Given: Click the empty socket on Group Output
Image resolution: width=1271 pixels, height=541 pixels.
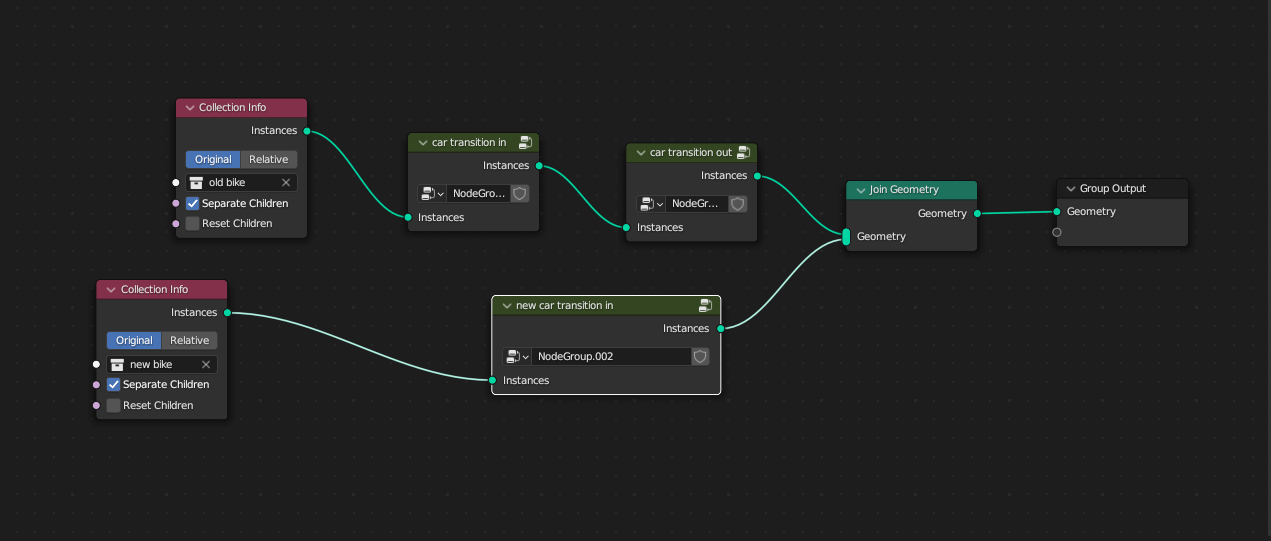Looking at the screenshot, I should pos(1057,232).
